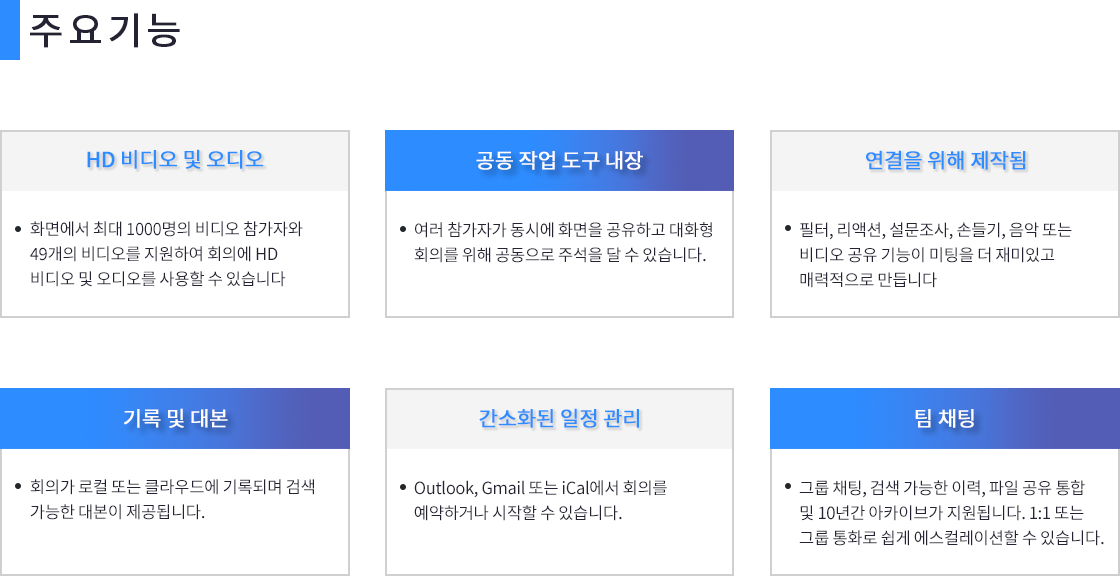Image resolution: width=1120 pixels, height=576 pixels.
Task: Click the text about 공동으로 주석 달기
Action: click(560, 254)
